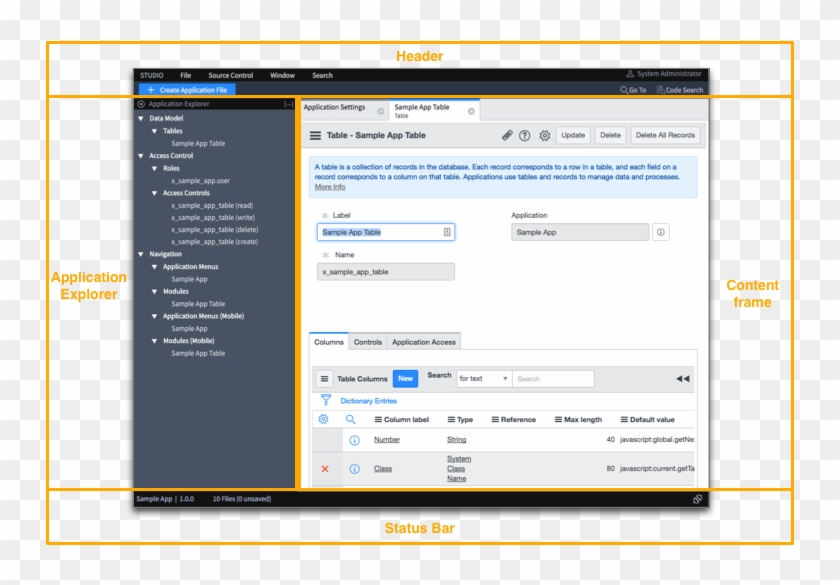
Task: Click red X delete marker on Class row
Action: (x=325, y=469)
